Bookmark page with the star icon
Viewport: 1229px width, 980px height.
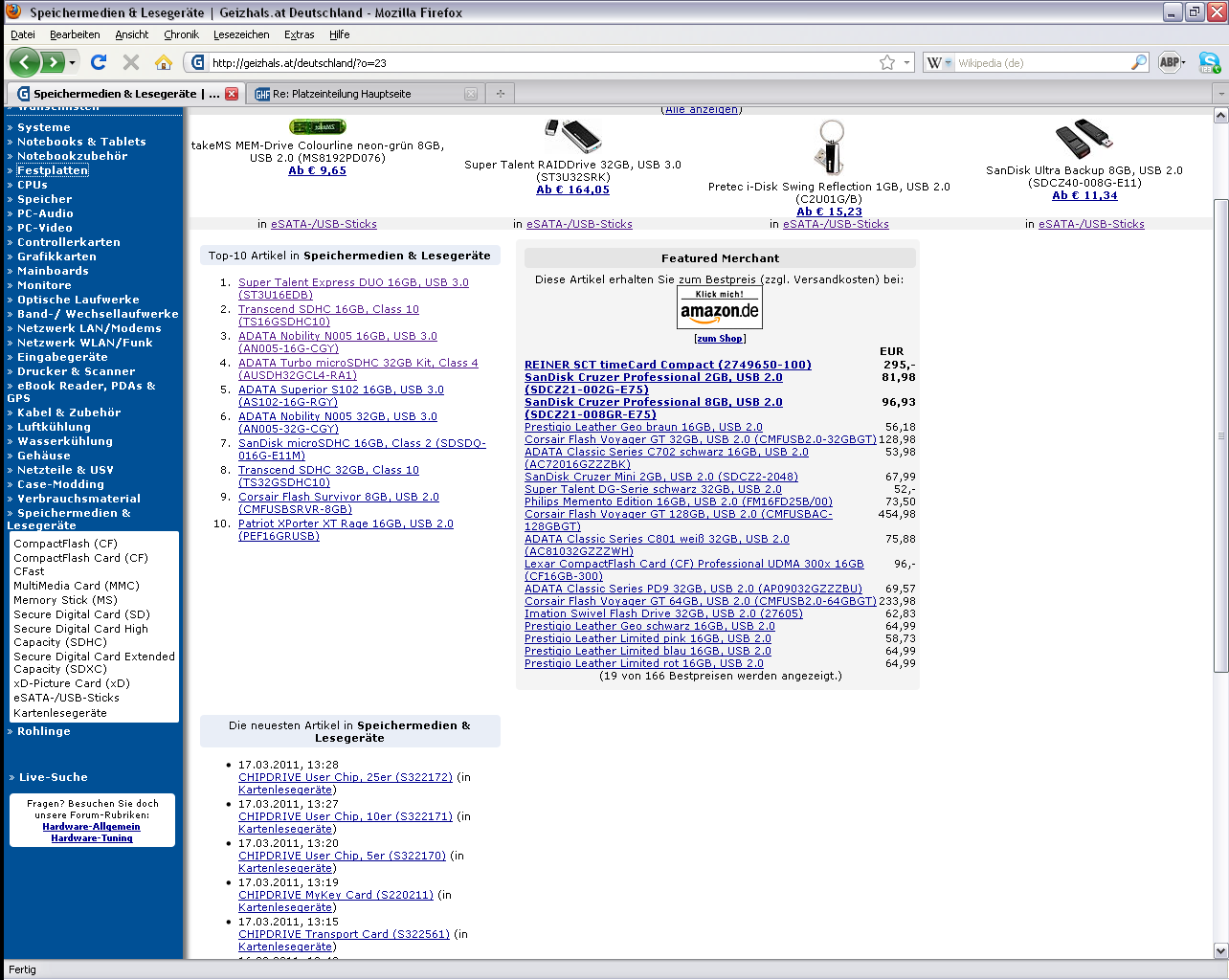click(887, 62)
